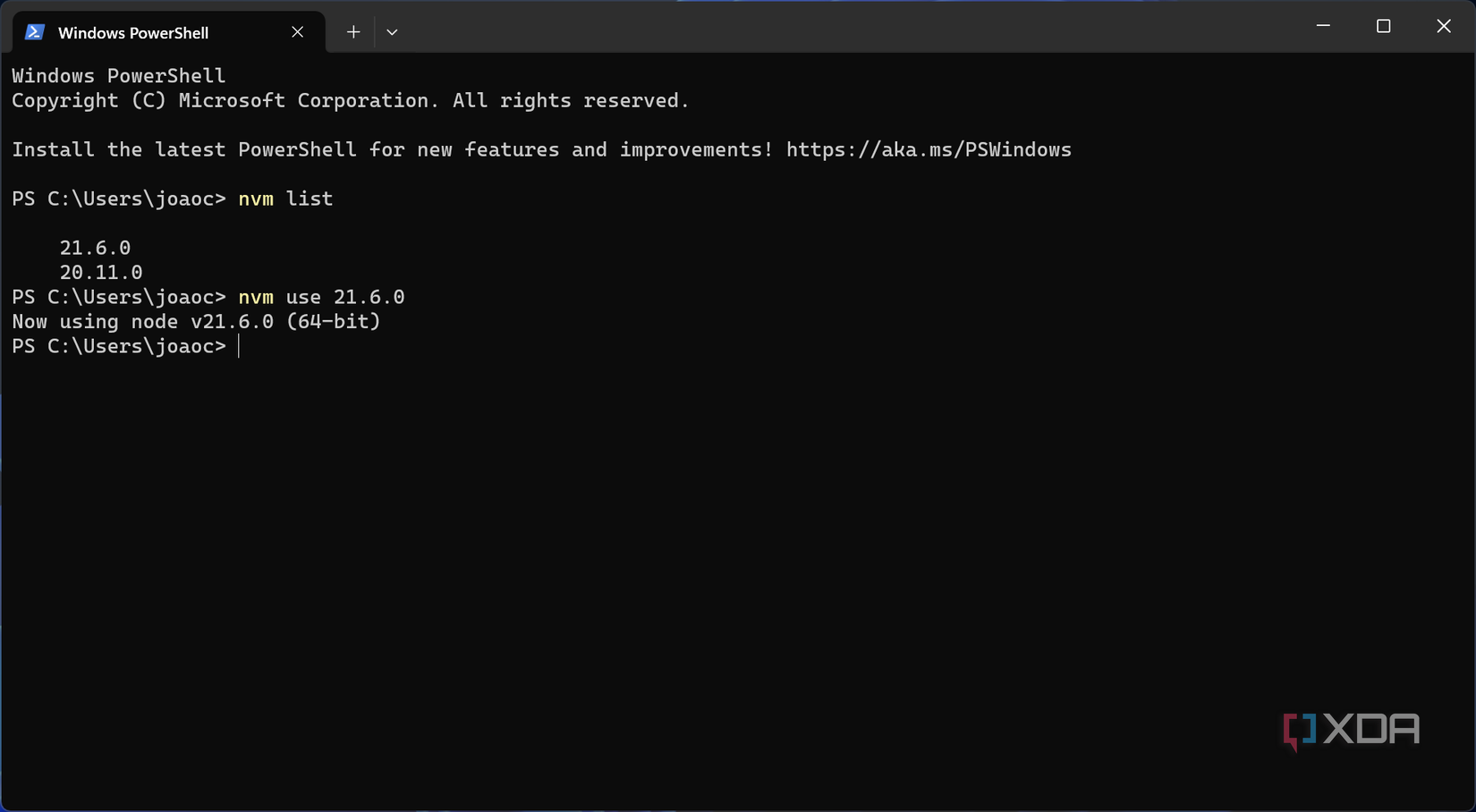Close the terminal window
1476x812 pixels.
tap(1443, 26)
